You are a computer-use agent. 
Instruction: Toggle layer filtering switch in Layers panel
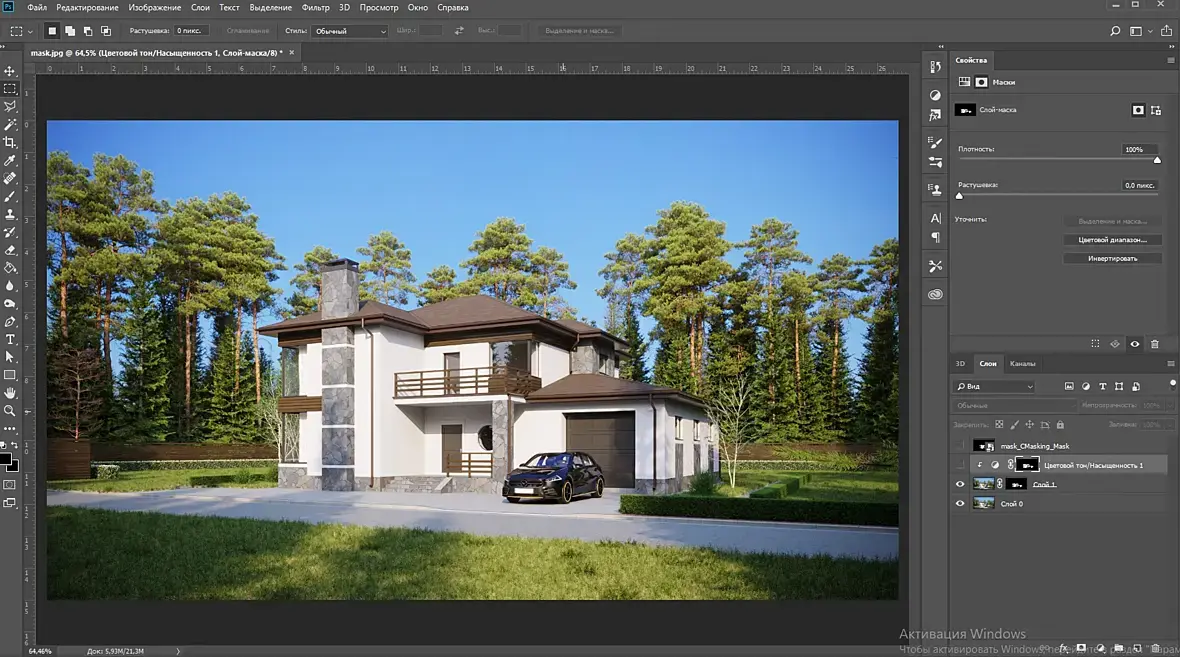pyautogui.click(x=1172, y=385)
